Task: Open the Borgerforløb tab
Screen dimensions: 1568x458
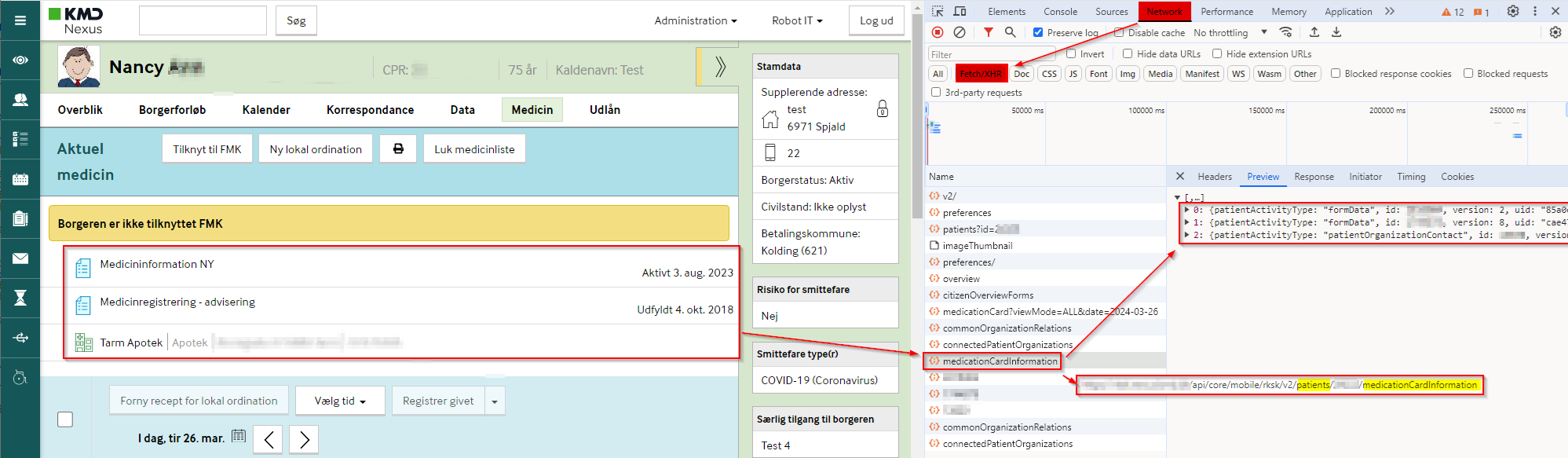Action: point(173,110)
